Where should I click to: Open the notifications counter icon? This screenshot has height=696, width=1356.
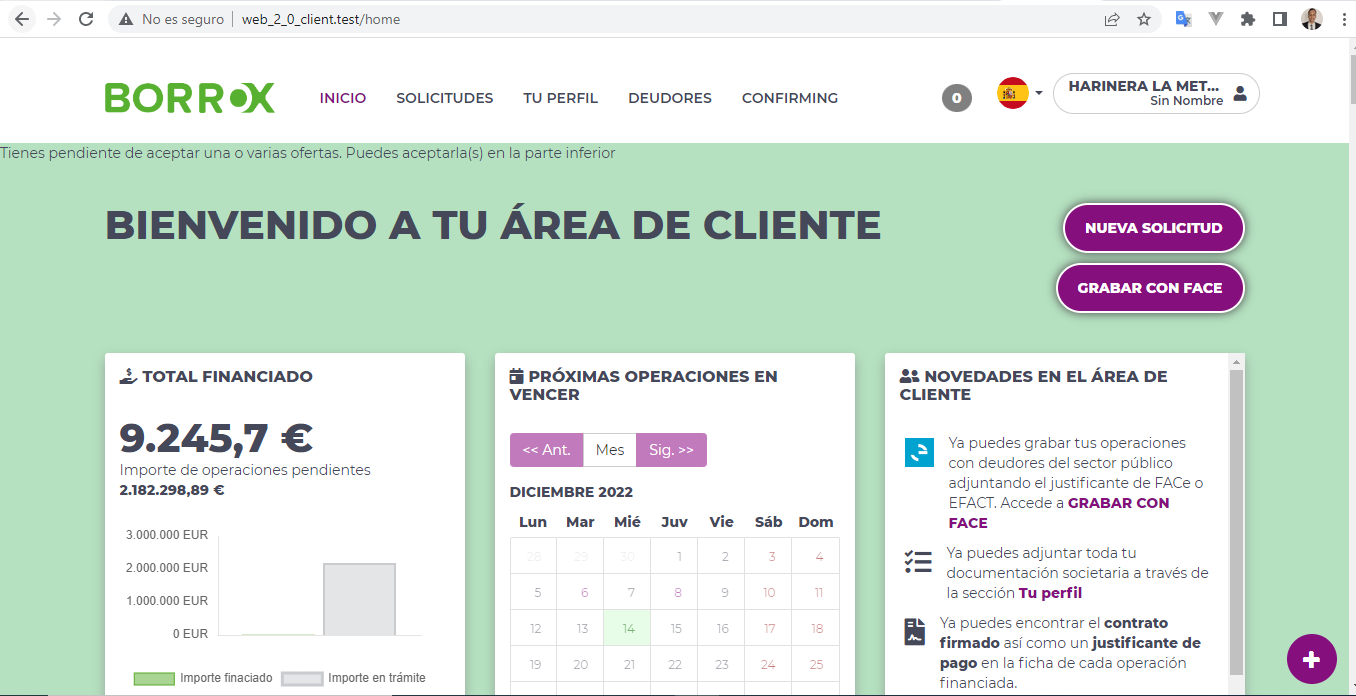click(x=956, y=97)
